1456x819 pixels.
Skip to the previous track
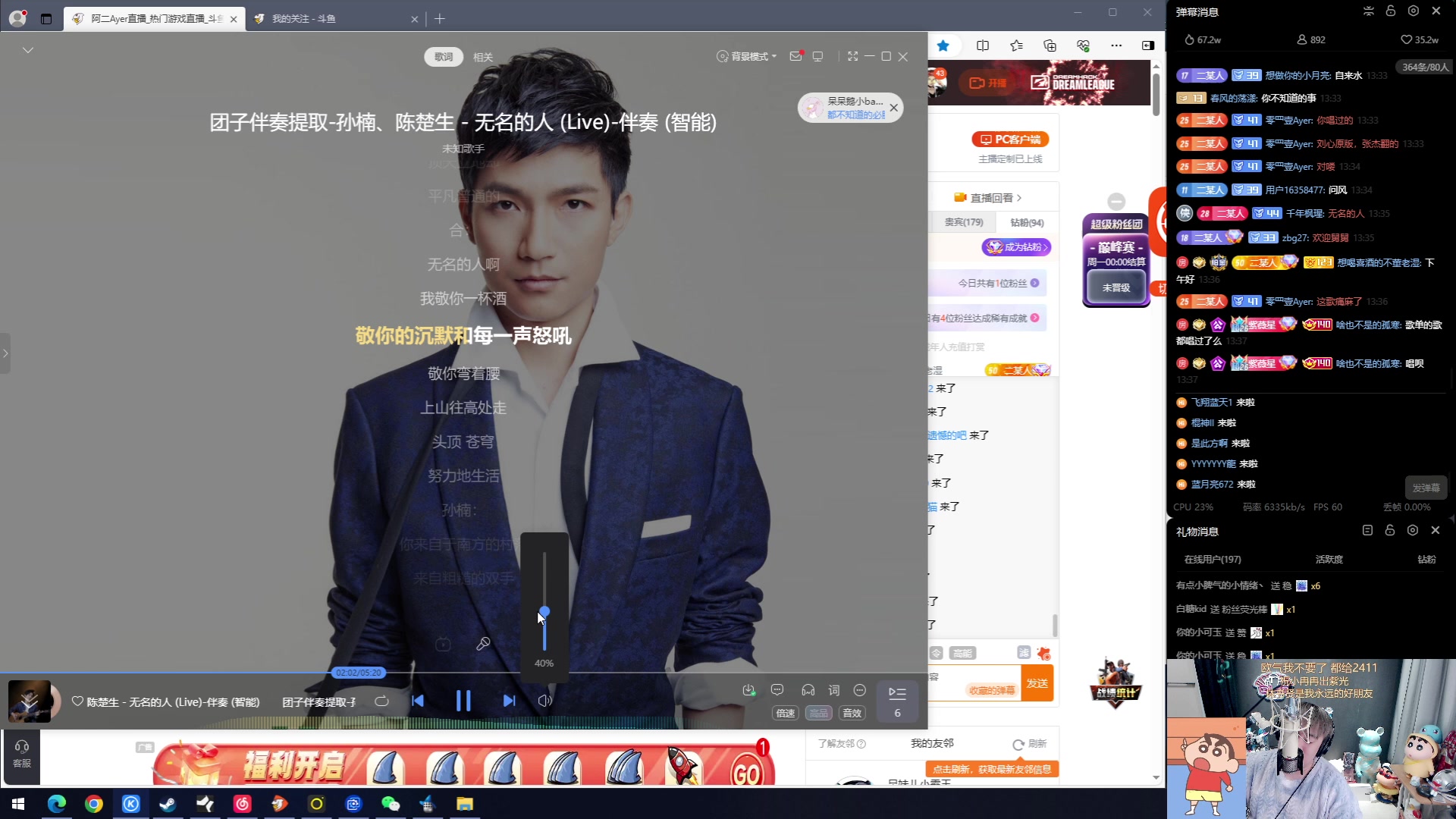click(417, 701)
